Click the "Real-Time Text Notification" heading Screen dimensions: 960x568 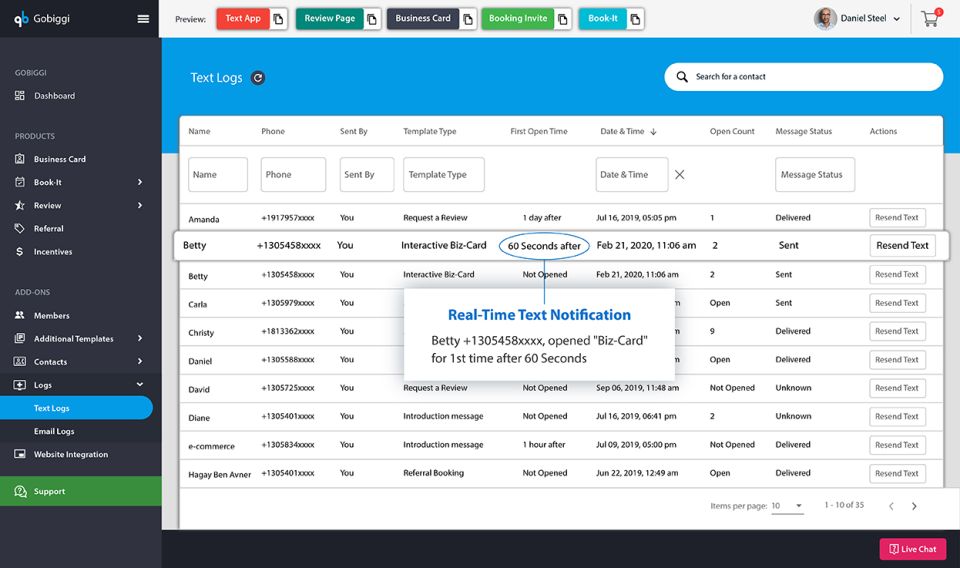pyautogui.click(x=539, y=315)
